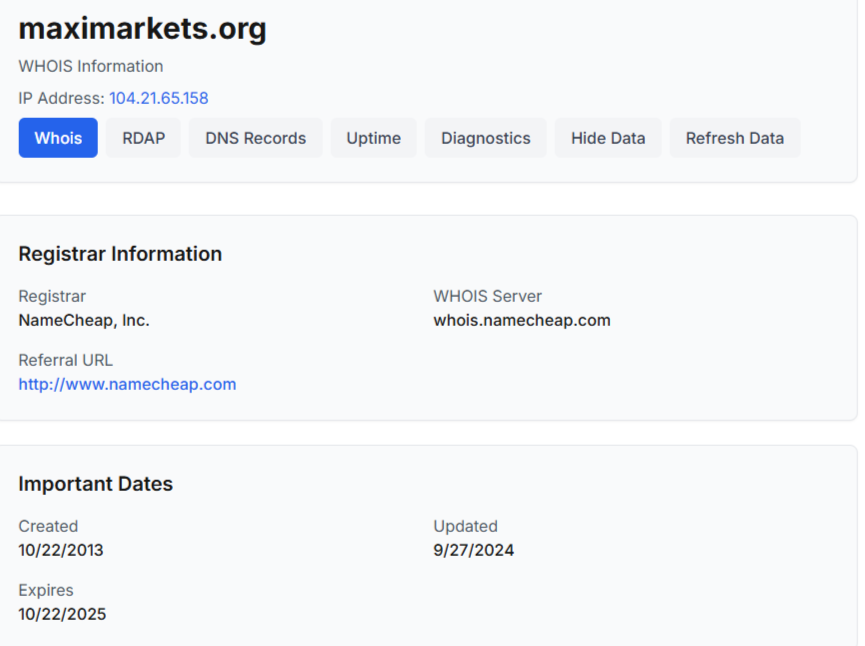View the Uptime tab
The image size is (865, 646).
point(373,138)
